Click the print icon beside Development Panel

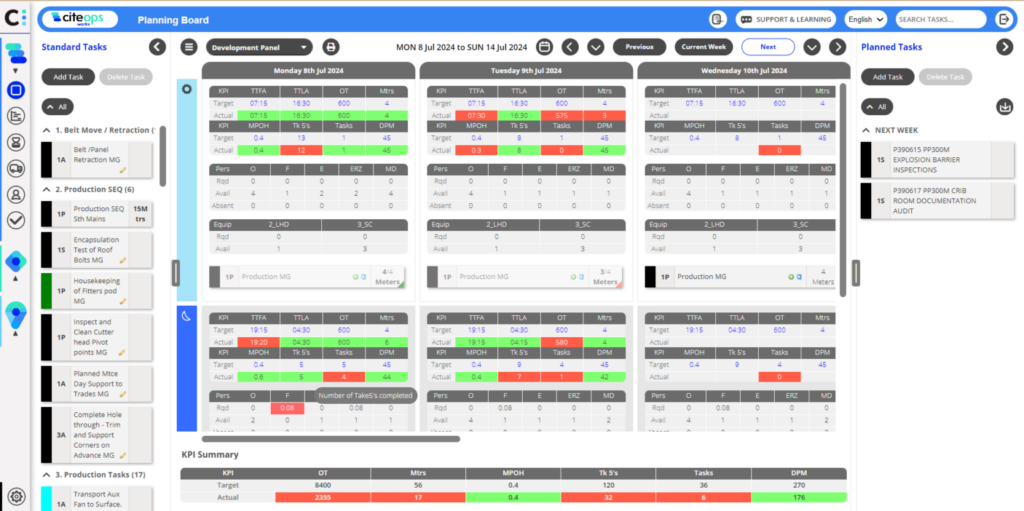click(331, 47)
